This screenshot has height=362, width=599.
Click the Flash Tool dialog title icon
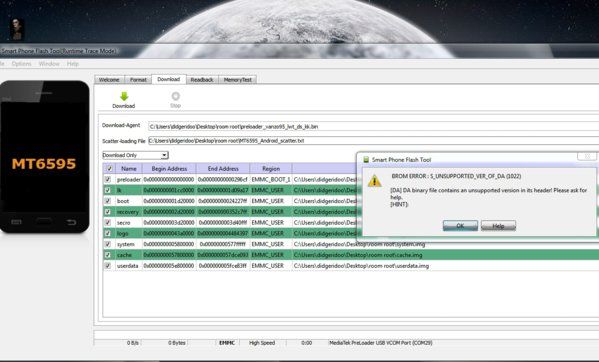[366, 160]
